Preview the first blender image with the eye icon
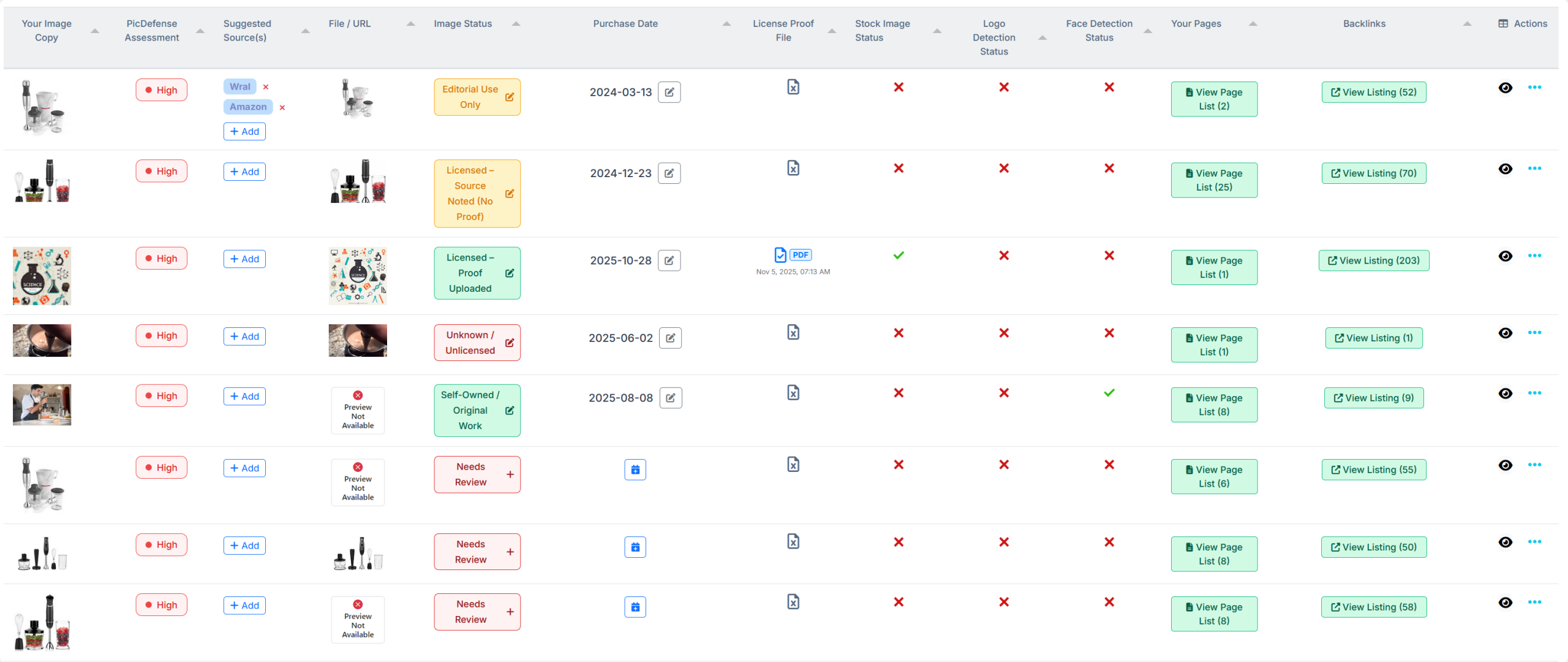 [1506, 87]
